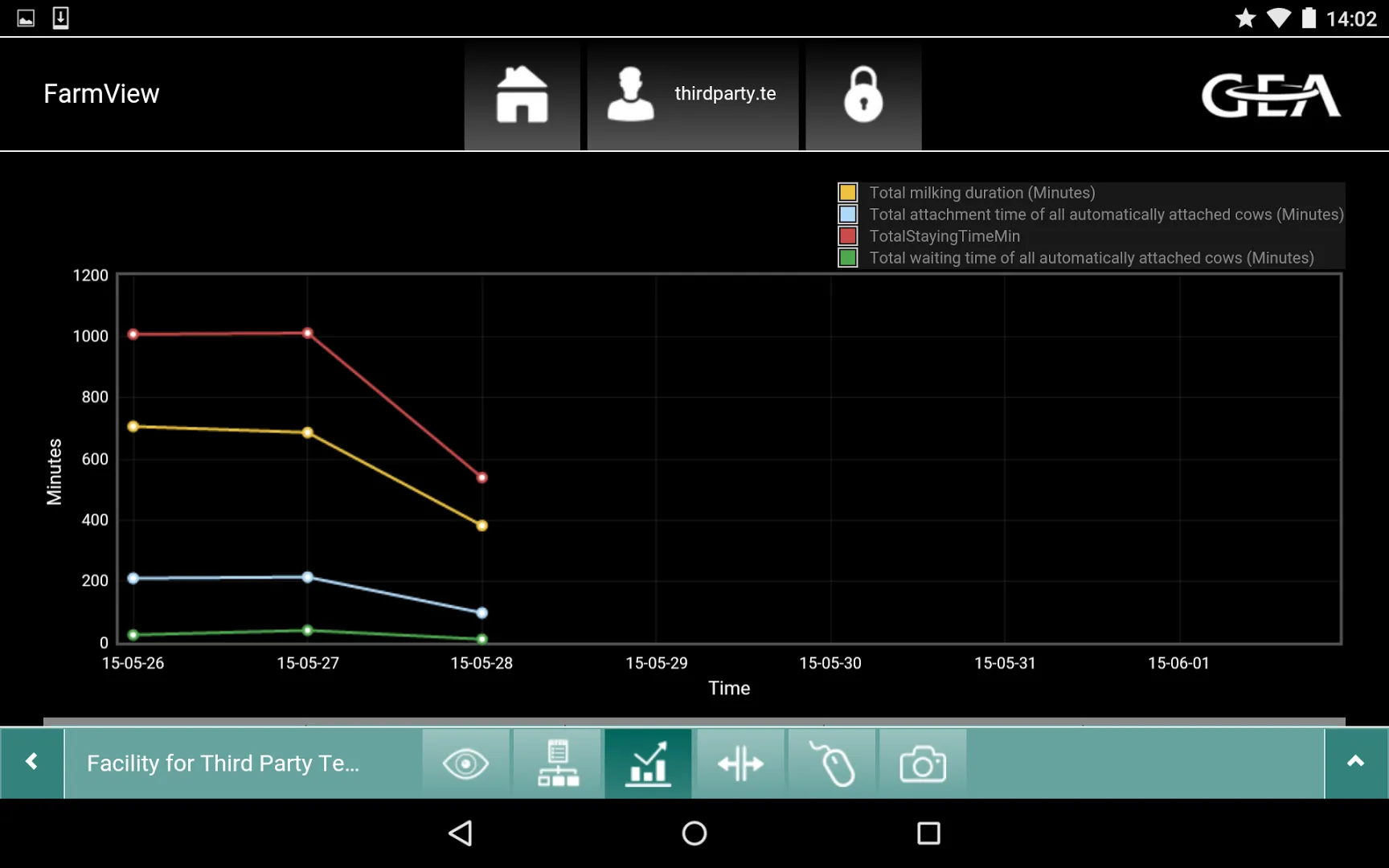Toggle red TotalStayingTimeMin swatch
1389x868 pixels.
(x=847, y=236)
